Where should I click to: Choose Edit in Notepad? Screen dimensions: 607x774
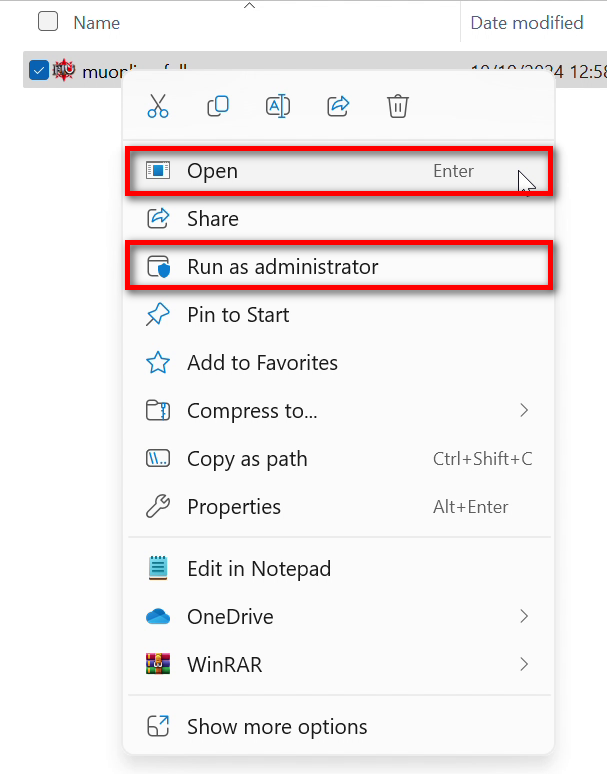pos(258,569)
